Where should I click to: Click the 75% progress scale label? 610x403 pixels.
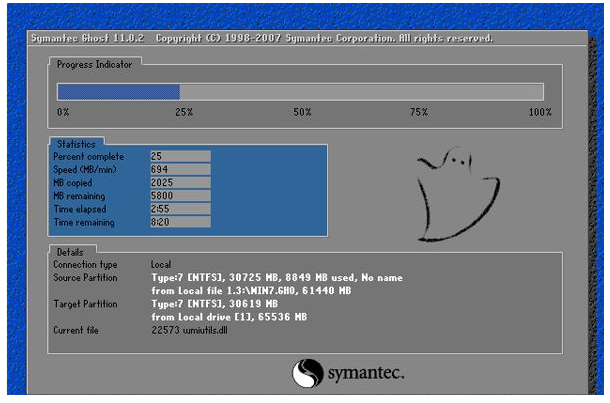click(x=419, y=112)
